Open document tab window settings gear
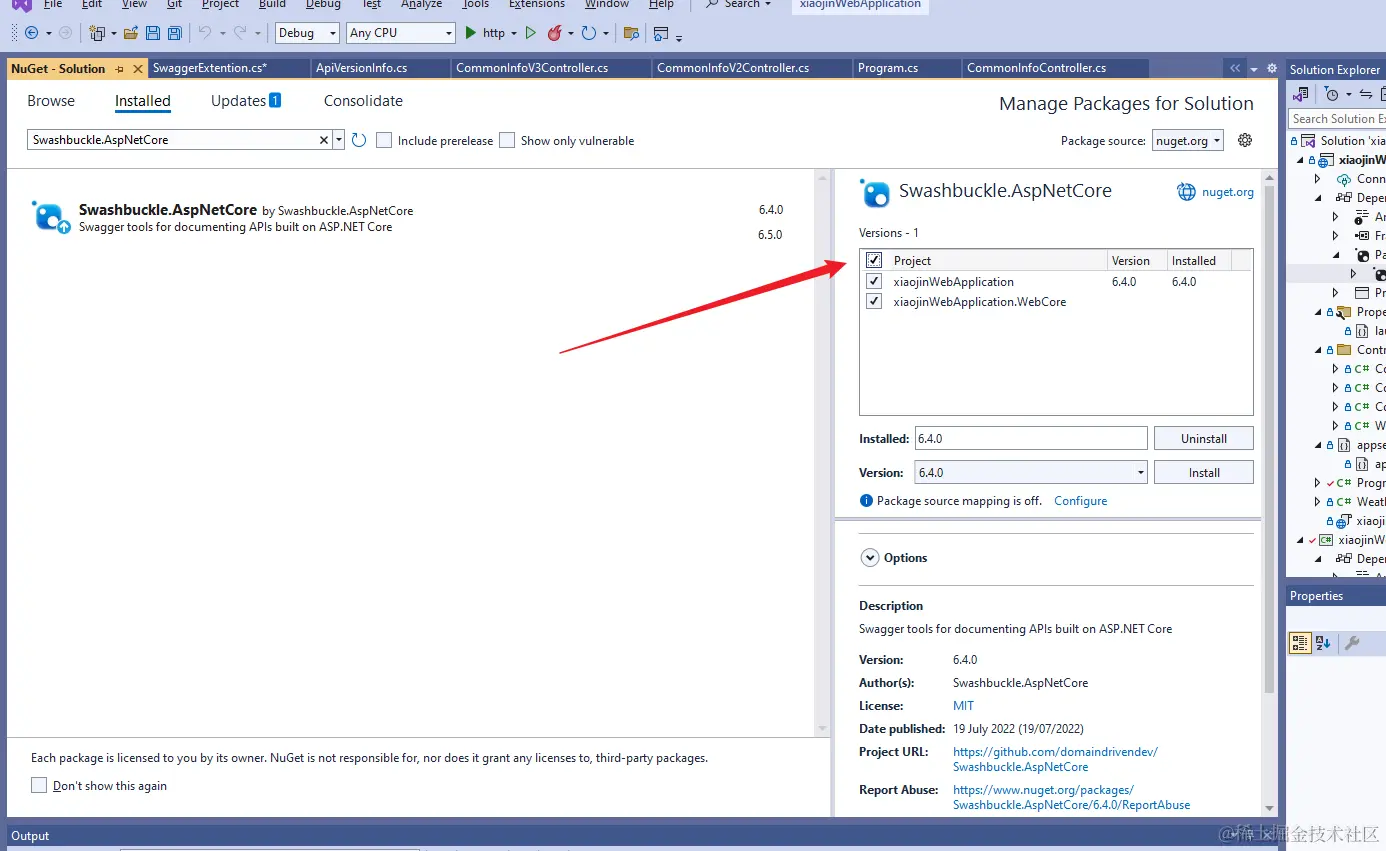The height and width of the screenshot is (851, 1386). 1272,68
